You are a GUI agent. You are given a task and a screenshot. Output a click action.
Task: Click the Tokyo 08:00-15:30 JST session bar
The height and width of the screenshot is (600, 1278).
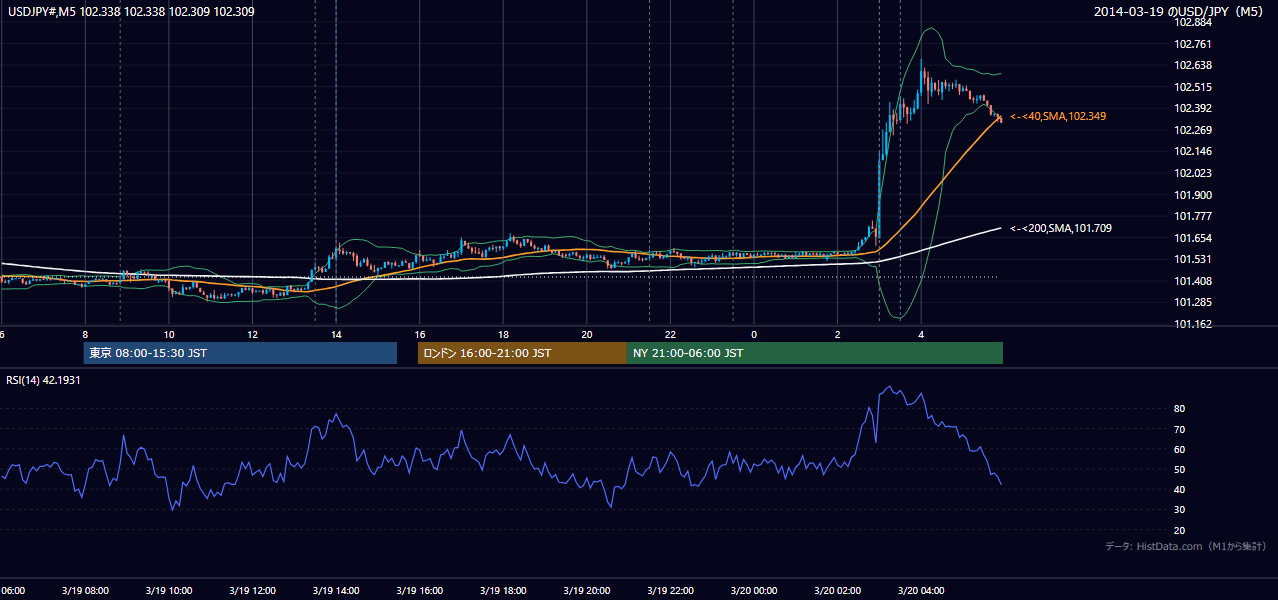pos(240,353)
